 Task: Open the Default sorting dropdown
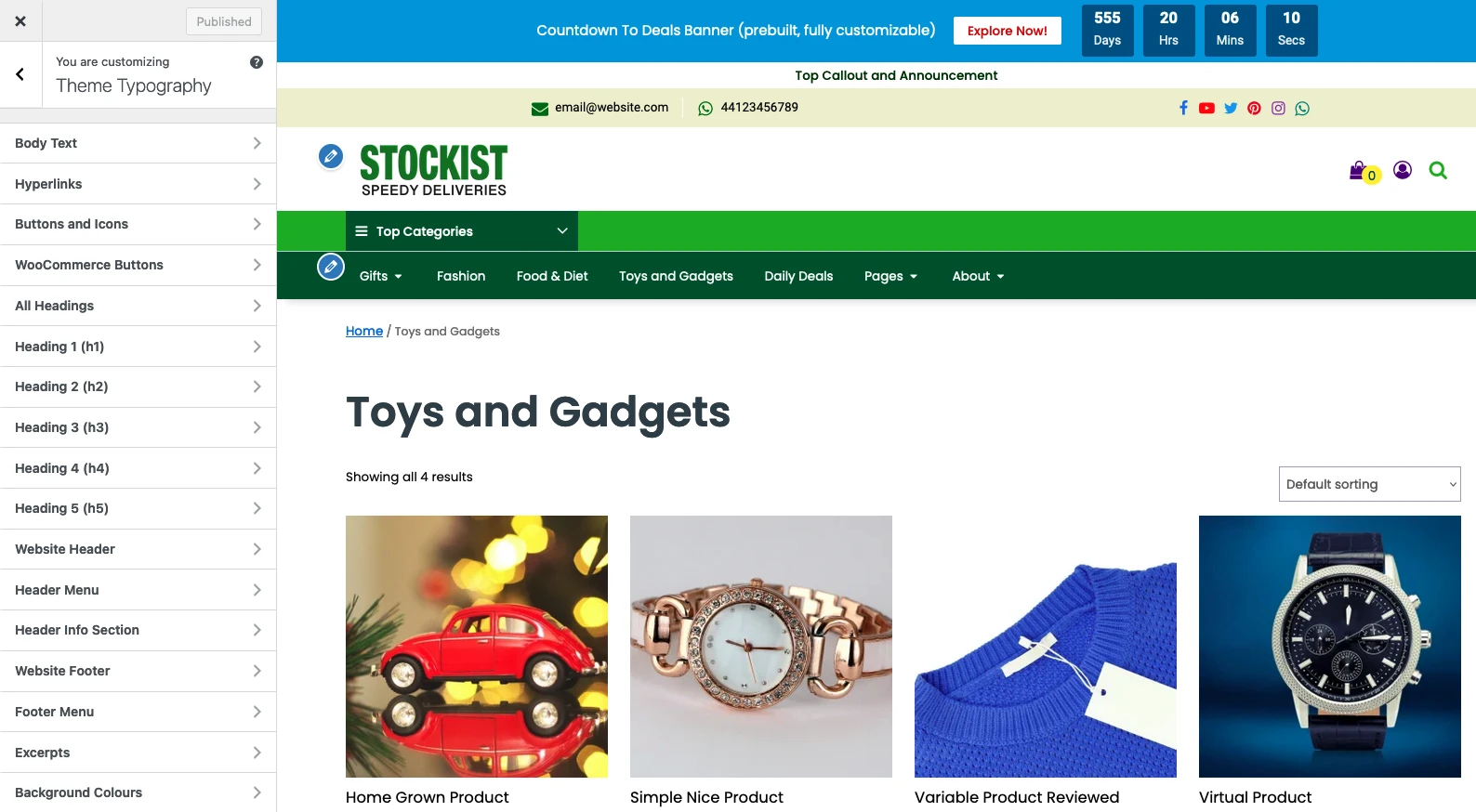(x=1370, y=484)
